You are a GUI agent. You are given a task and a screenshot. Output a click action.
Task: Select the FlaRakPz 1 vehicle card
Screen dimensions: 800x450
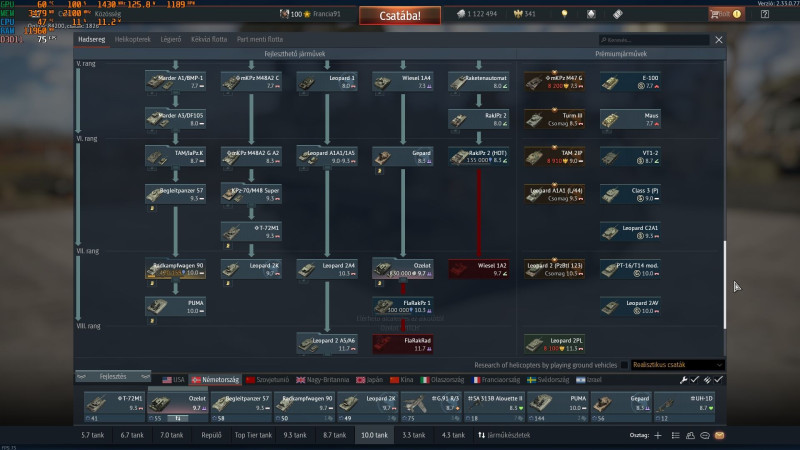(403, 306)
